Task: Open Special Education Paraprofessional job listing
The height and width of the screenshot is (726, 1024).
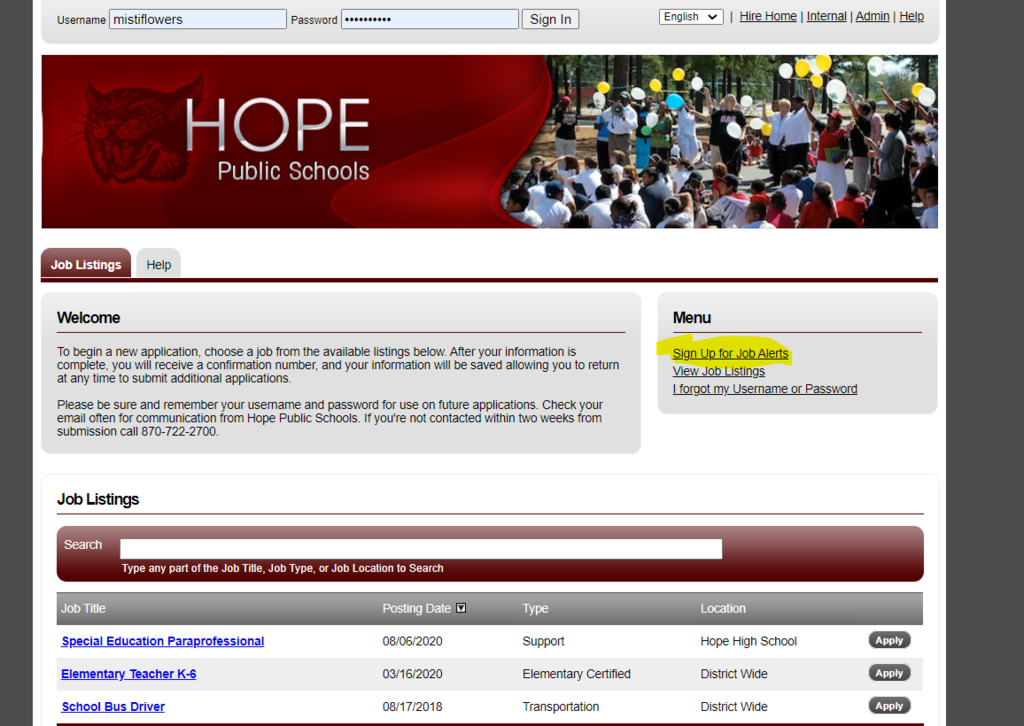Action: pyautogui.click(x=163, y=641)
